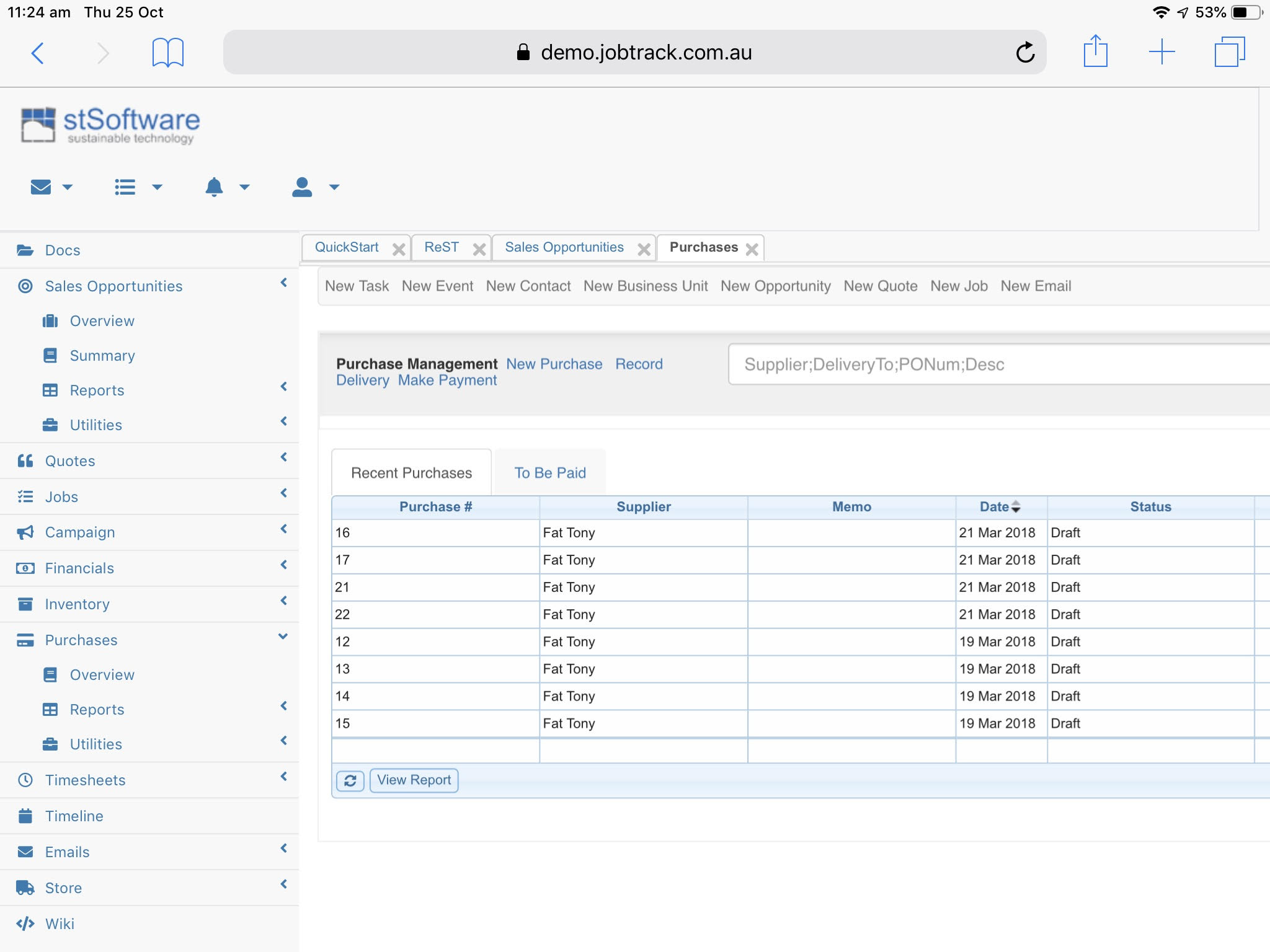
Task: Click New Task in the toolbar
Action: 357,286
